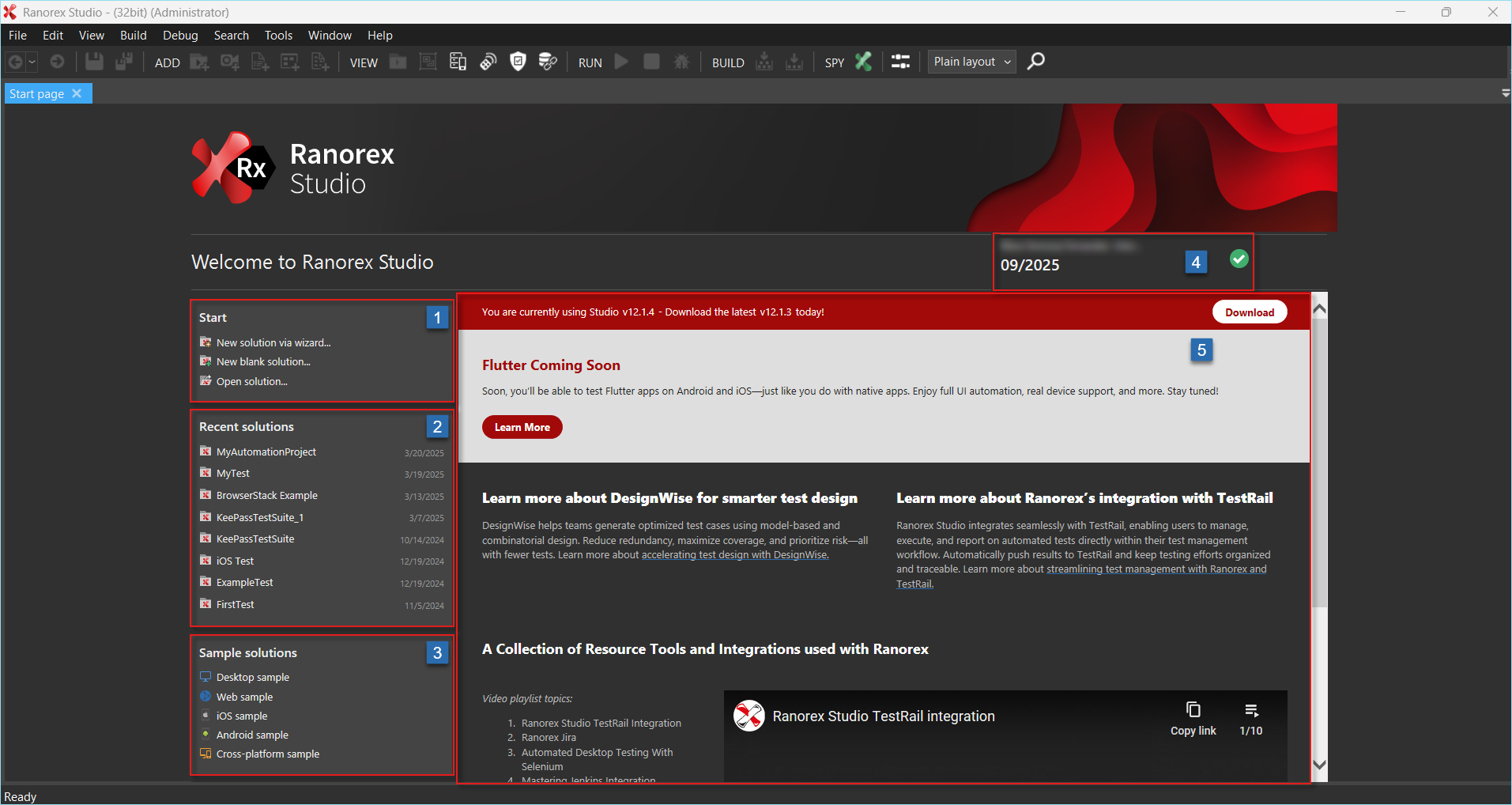
Task: Run the test suite with the play icon
Action: coord(621,62)
